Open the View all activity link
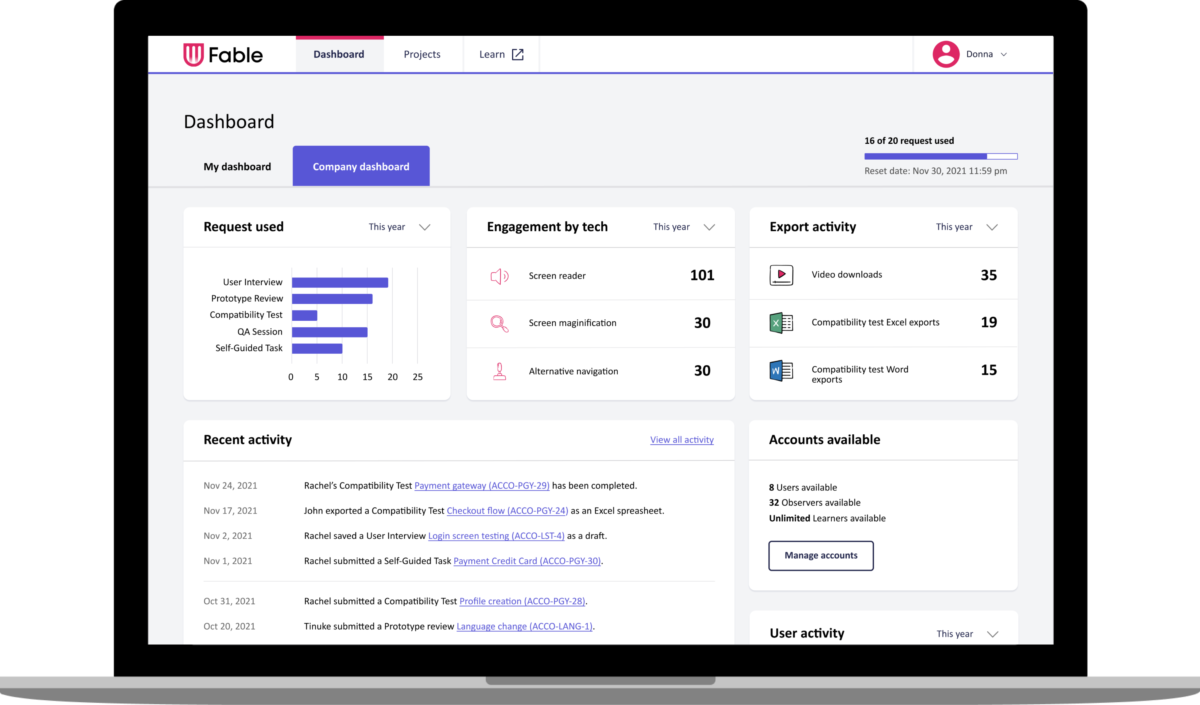Image resolution: width=1200 pixels, height=705 pixels. click(681, 439)
